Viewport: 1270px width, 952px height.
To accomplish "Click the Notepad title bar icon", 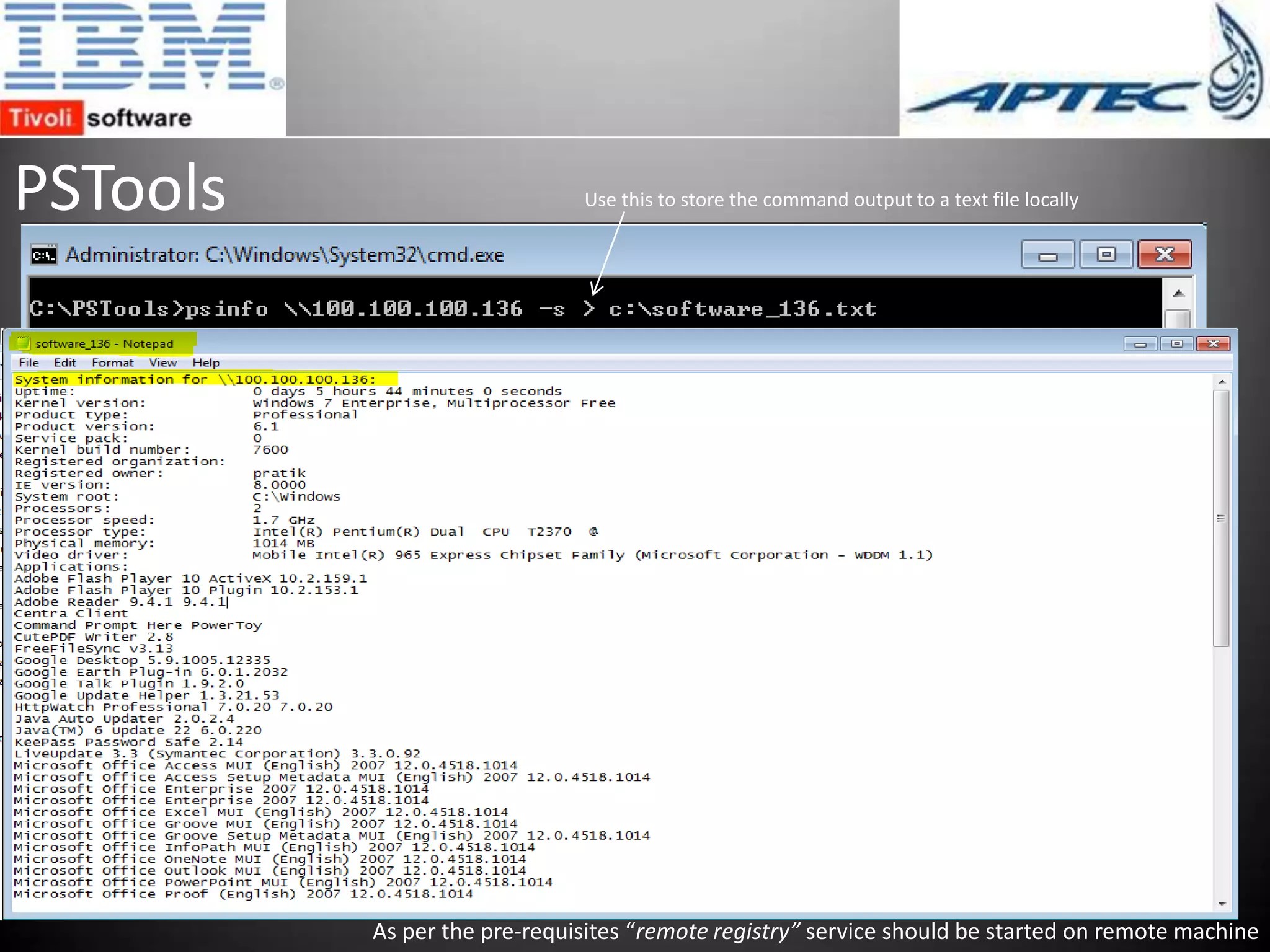I will 23,343.
